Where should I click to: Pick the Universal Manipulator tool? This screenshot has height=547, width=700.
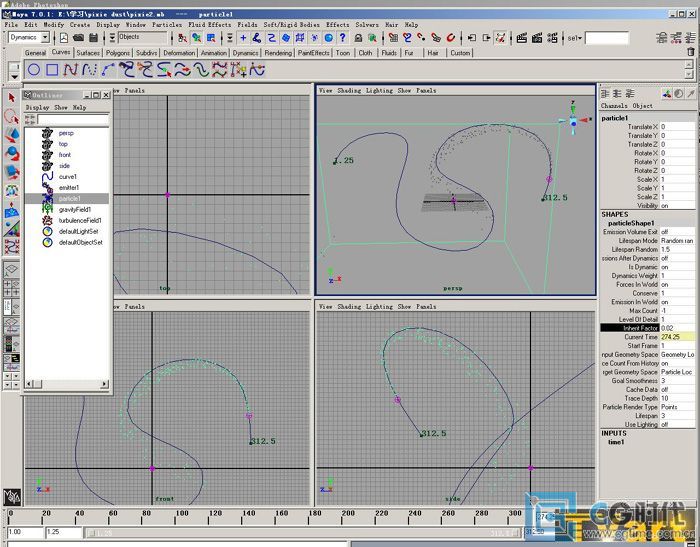coord(12,191)
